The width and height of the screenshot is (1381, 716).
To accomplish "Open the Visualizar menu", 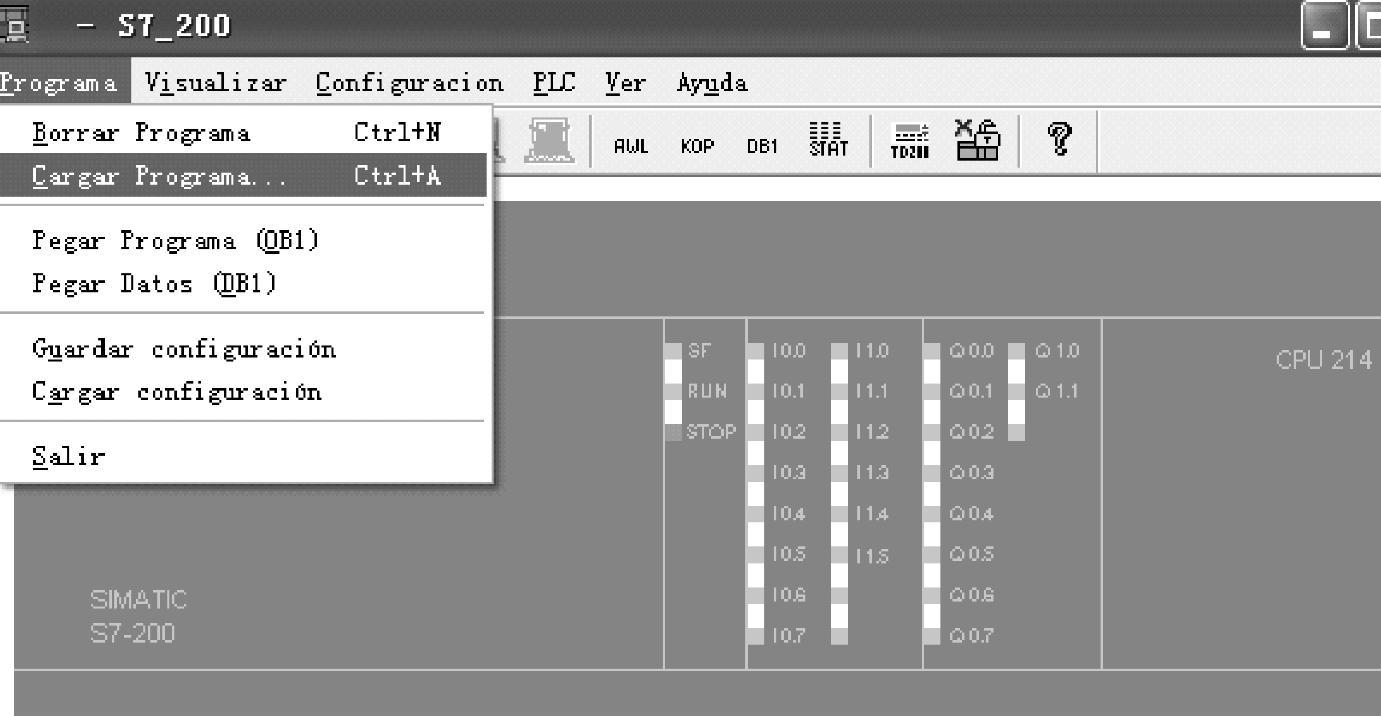I will pyautogui.click(x=216, y=81).
